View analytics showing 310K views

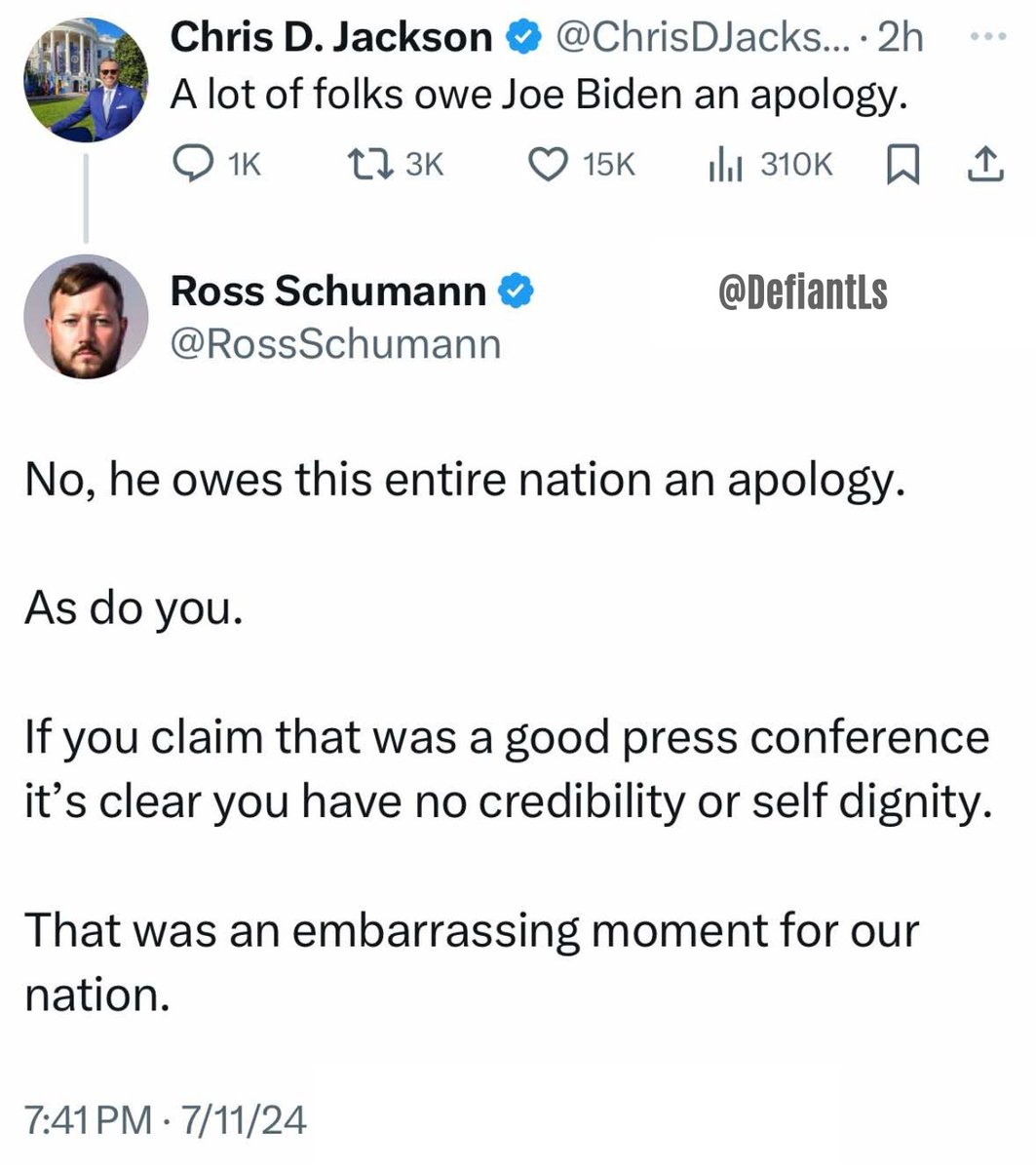(x=770, y=165)
